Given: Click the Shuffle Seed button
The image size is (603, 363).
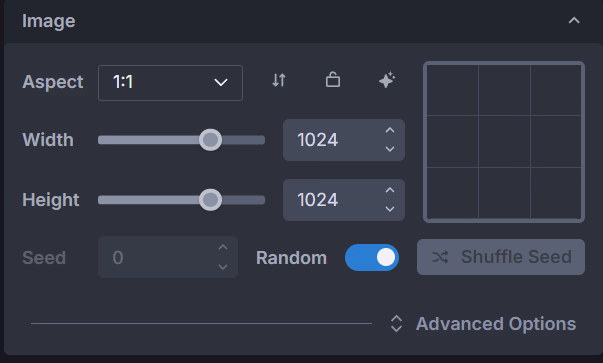Looking at the screenshot, I should 501,257.
